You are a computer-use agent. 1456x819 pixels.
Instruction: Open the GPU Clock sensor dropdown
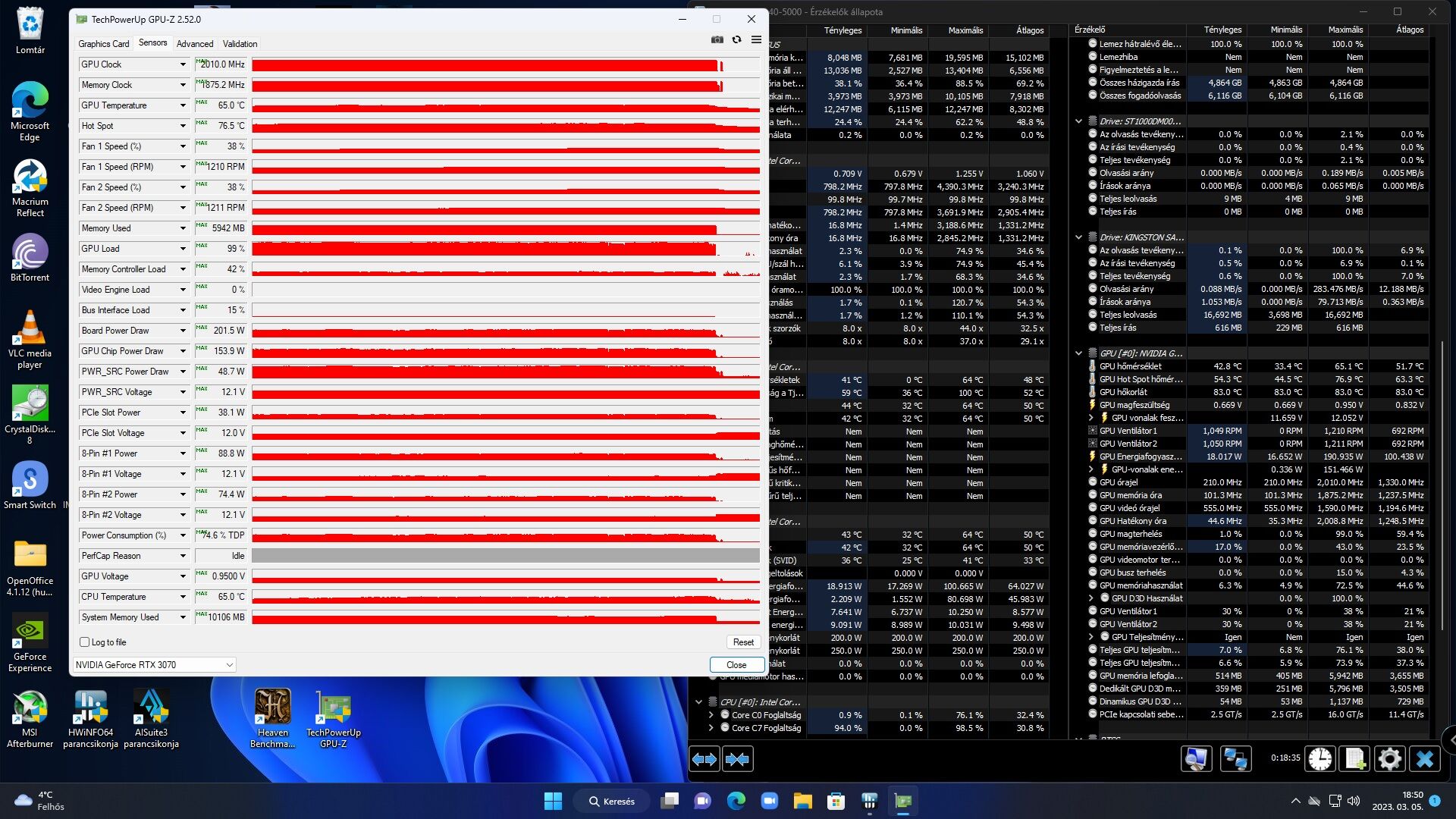click(183, 64)
